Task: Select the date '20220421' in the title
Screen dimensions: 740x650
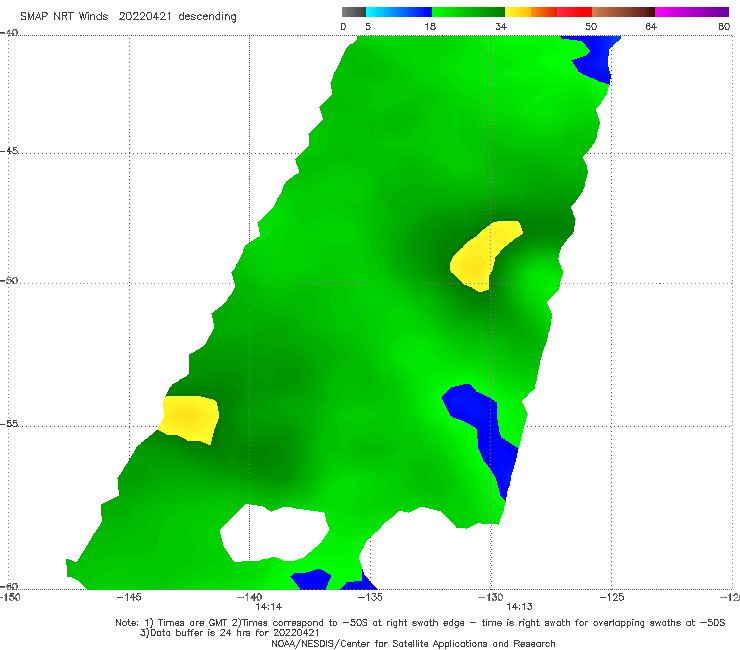Action: (144, 16)
